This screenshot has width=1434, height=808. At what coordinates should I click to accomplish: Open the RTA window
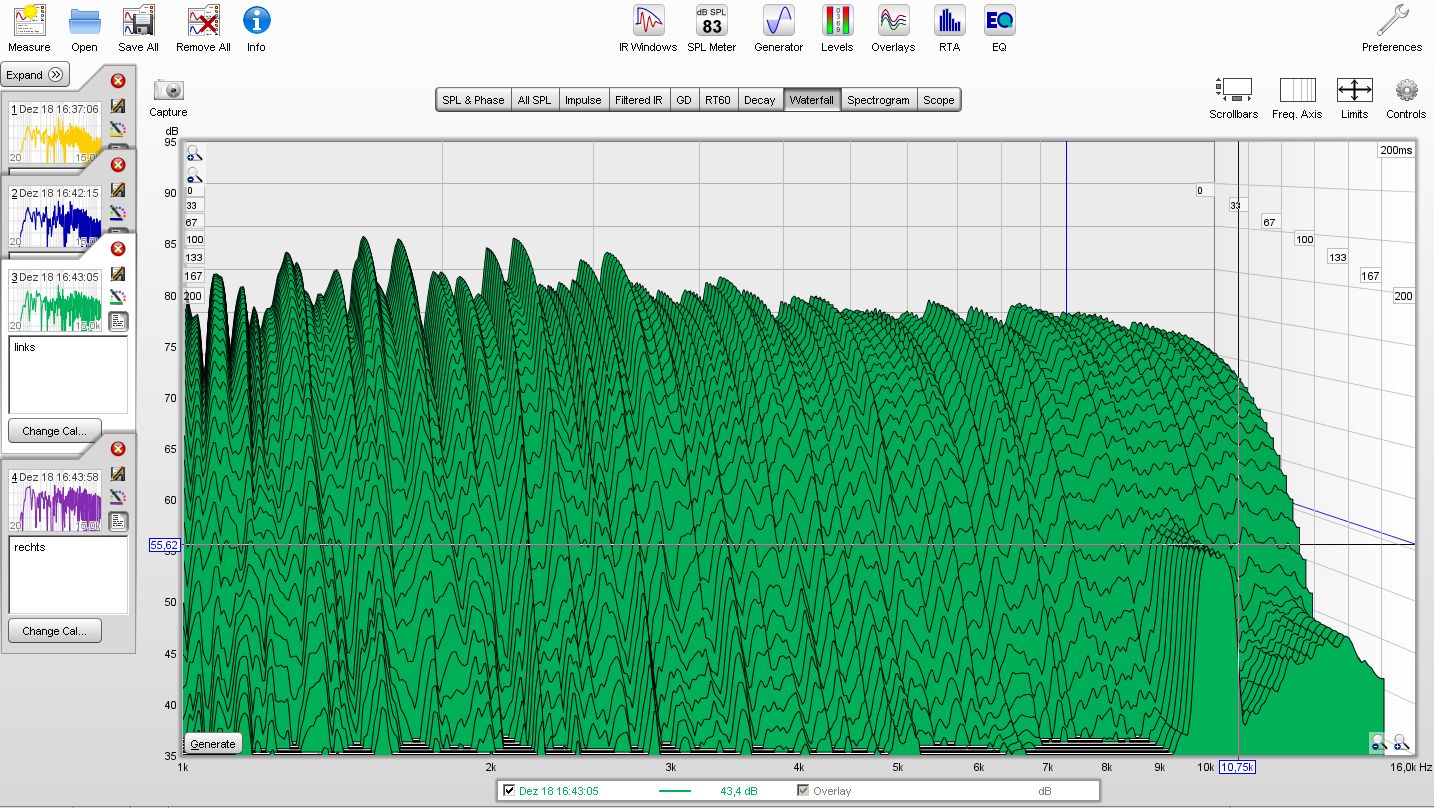(x=949, y=28)
